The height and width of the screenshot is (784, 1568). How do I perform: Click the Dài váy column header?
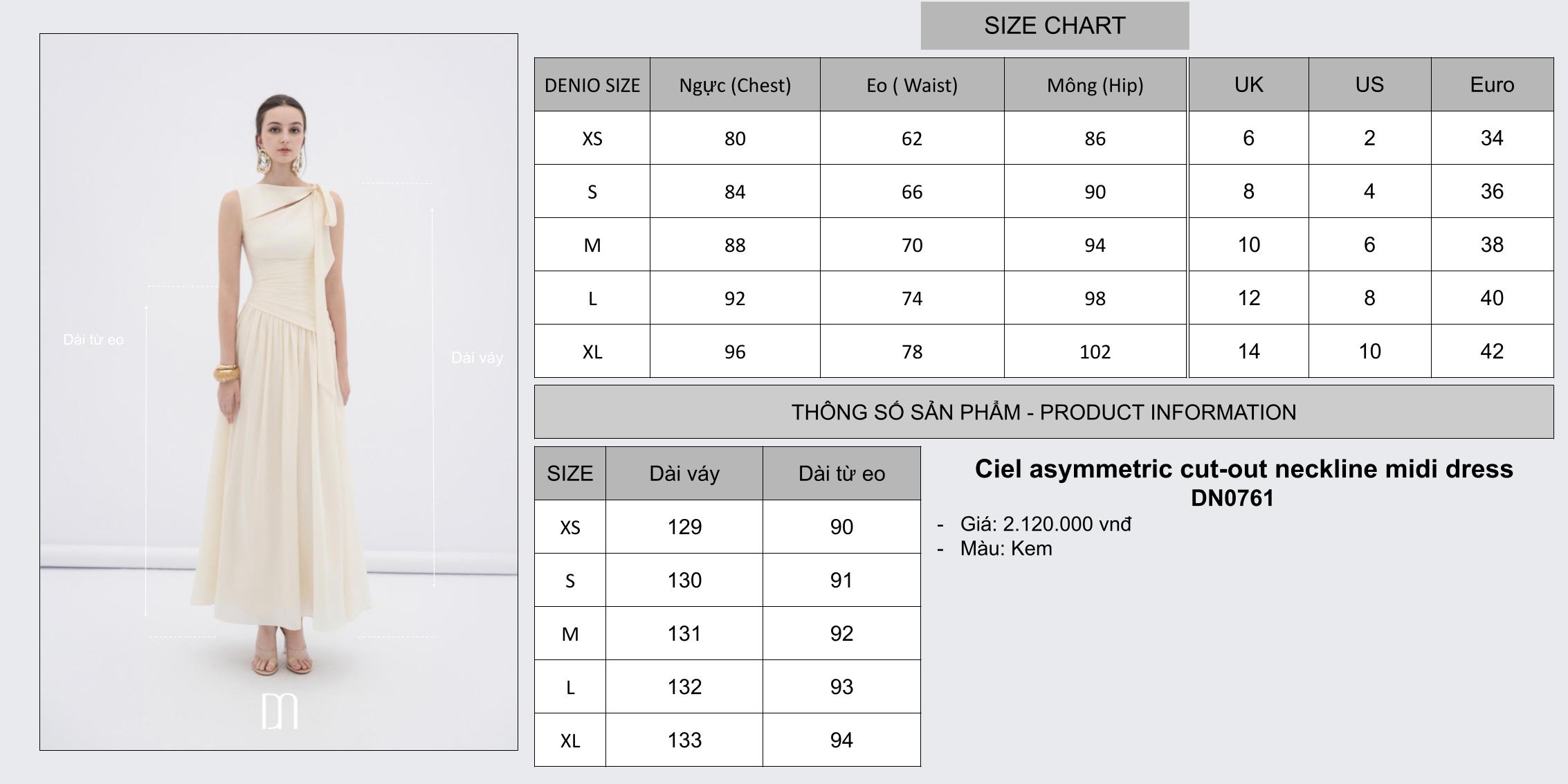pyautogui.click(x=684, y=473)
